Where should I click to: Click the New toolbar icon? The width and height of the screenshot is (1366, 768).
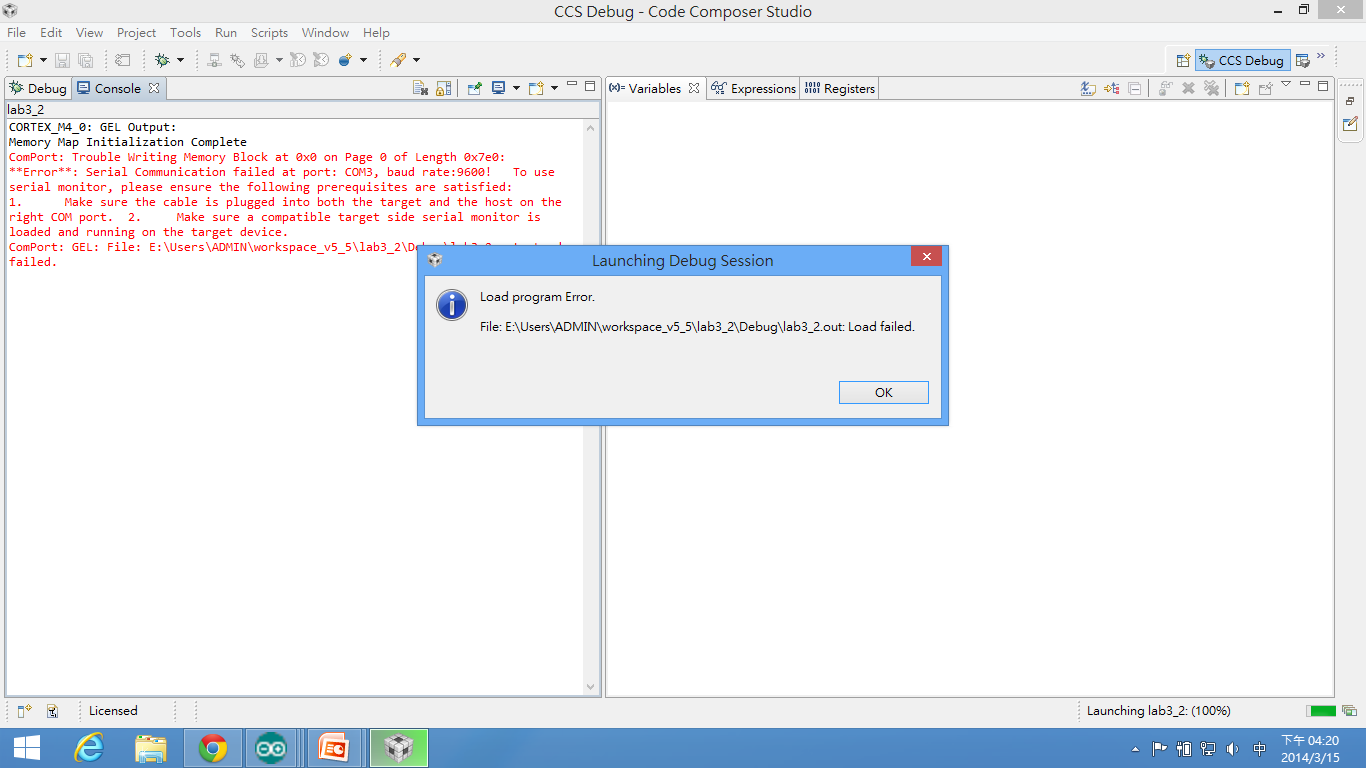(25, 60)
